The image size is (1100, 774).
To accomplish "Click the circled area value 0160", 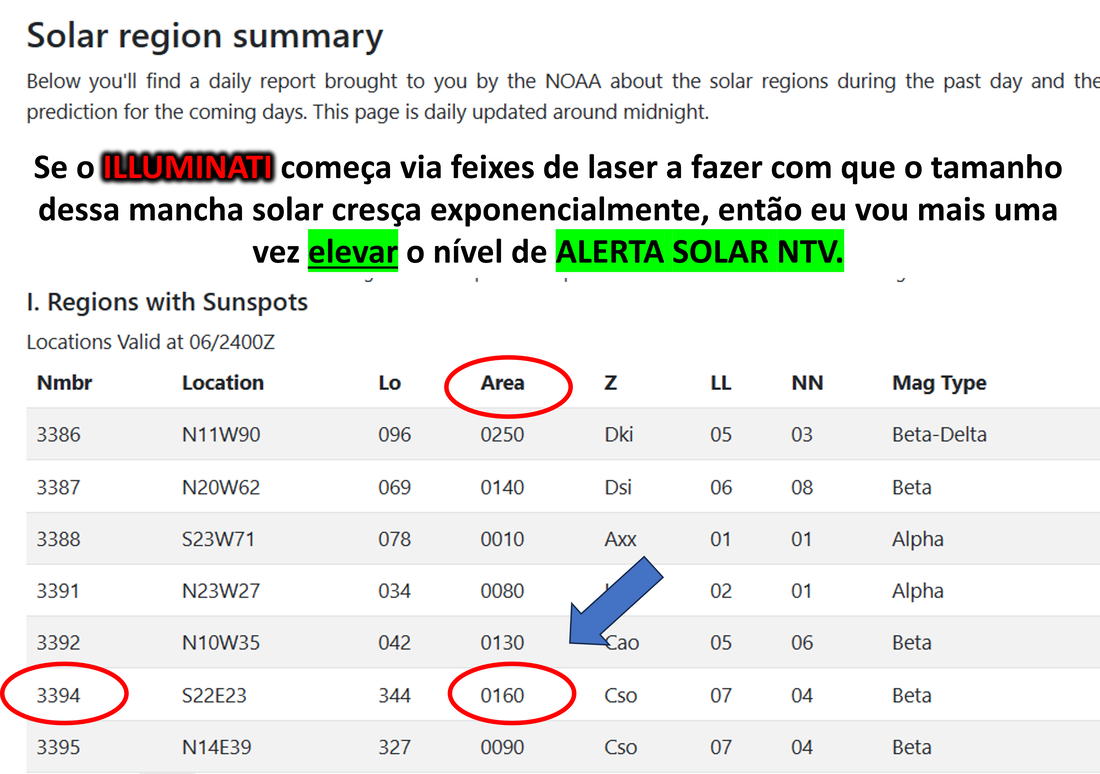I will click(502, 695).
